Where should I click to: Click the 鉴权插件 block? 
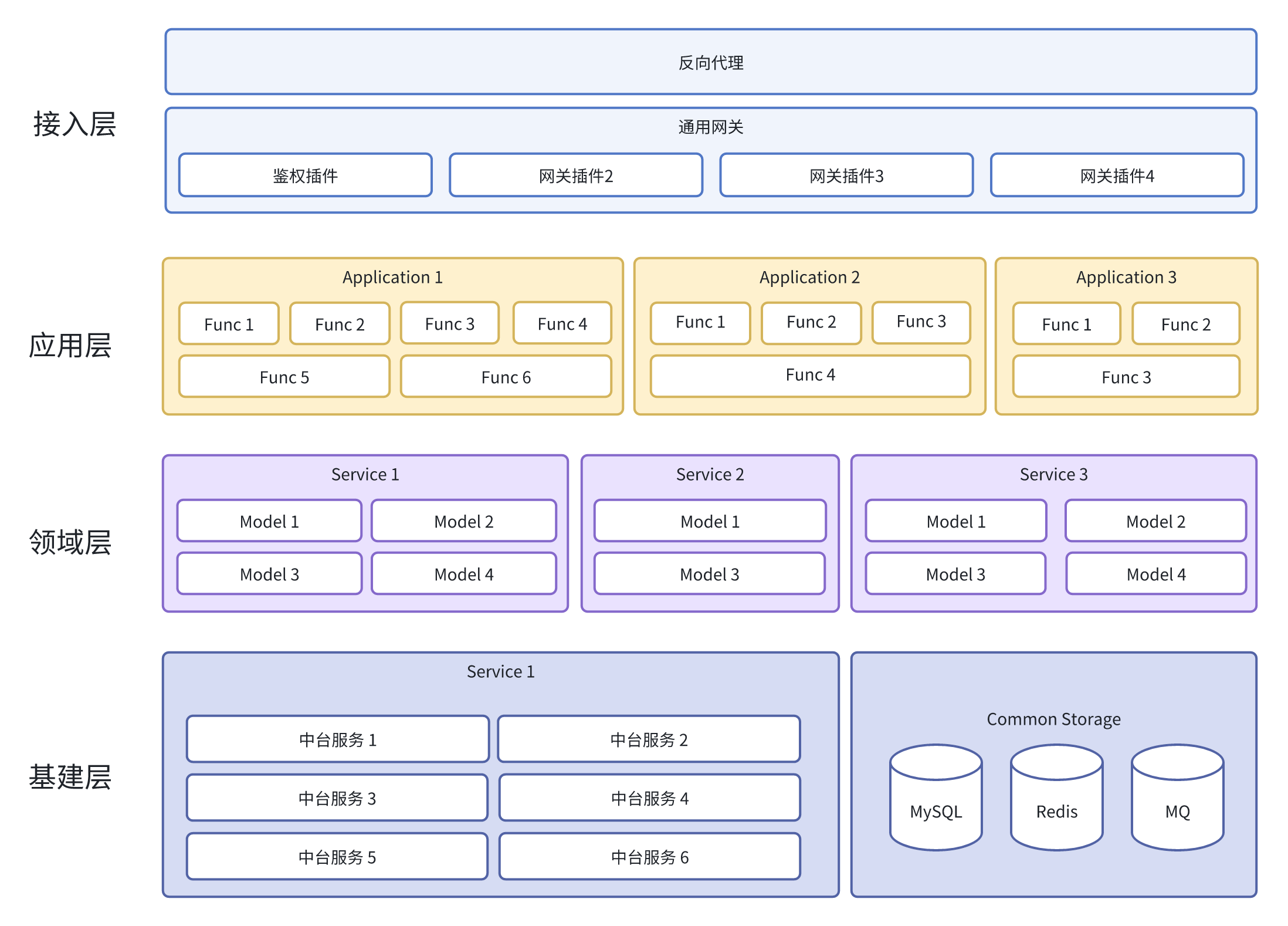point(305,175)
